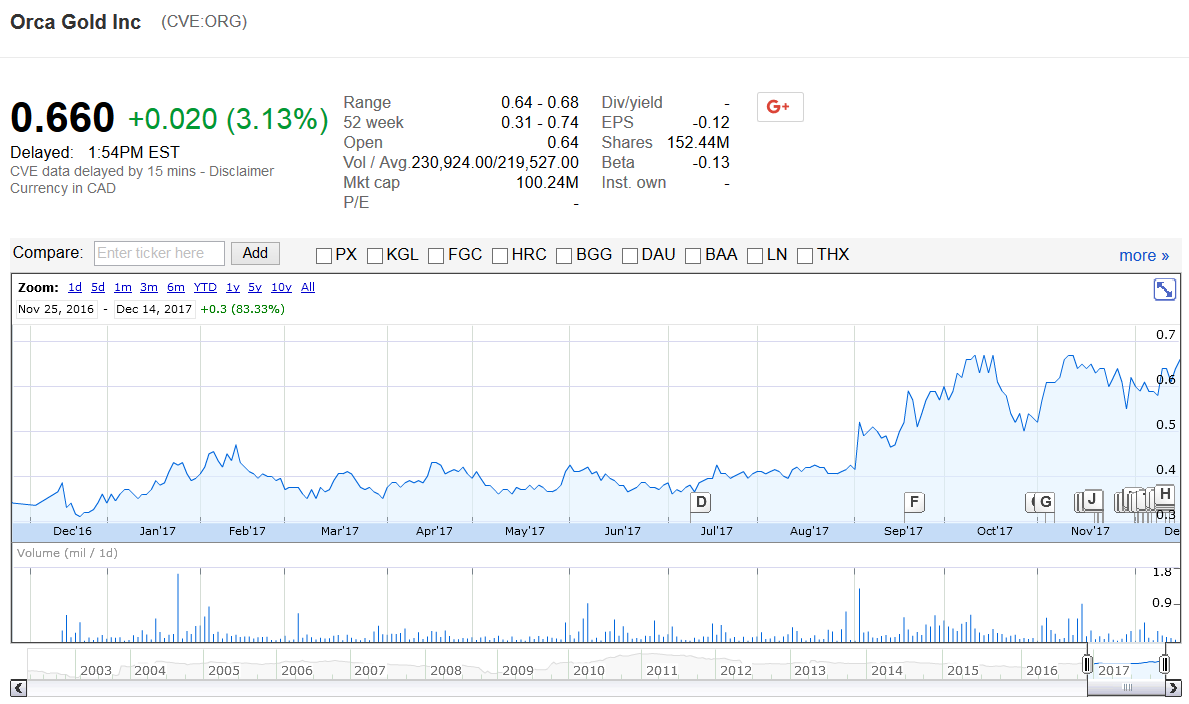Enable the FGC comparison checkbox
The width and height of the screenshot is (1189, 704).
point(436,256)
